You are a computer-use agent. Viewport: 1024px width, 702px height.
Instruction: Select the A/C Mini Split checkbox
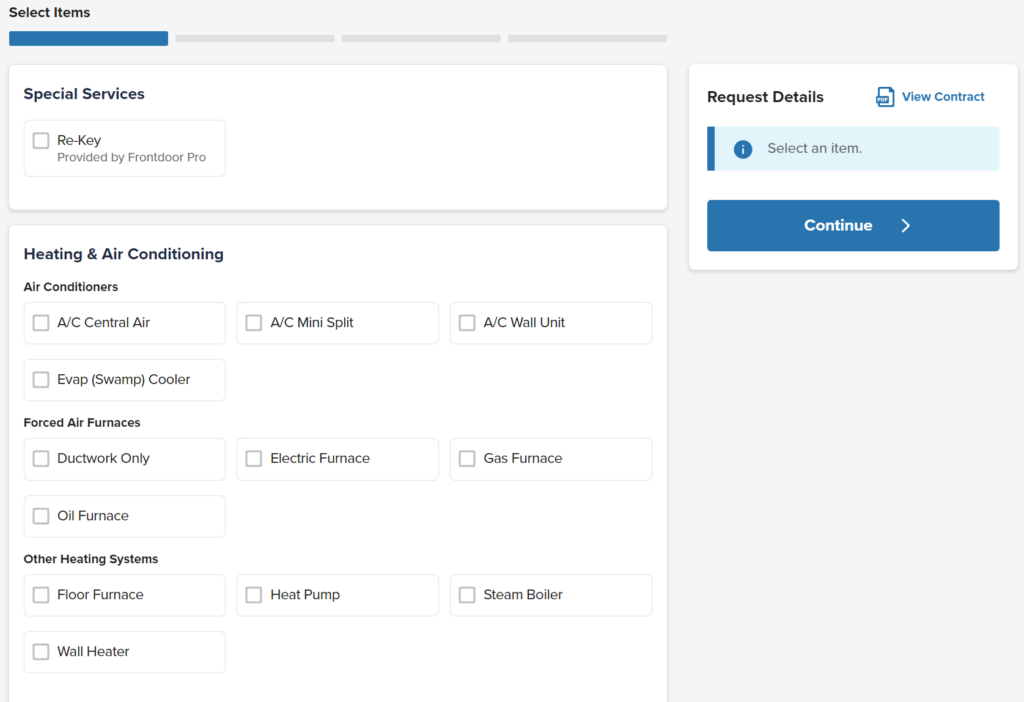point(253,322)
